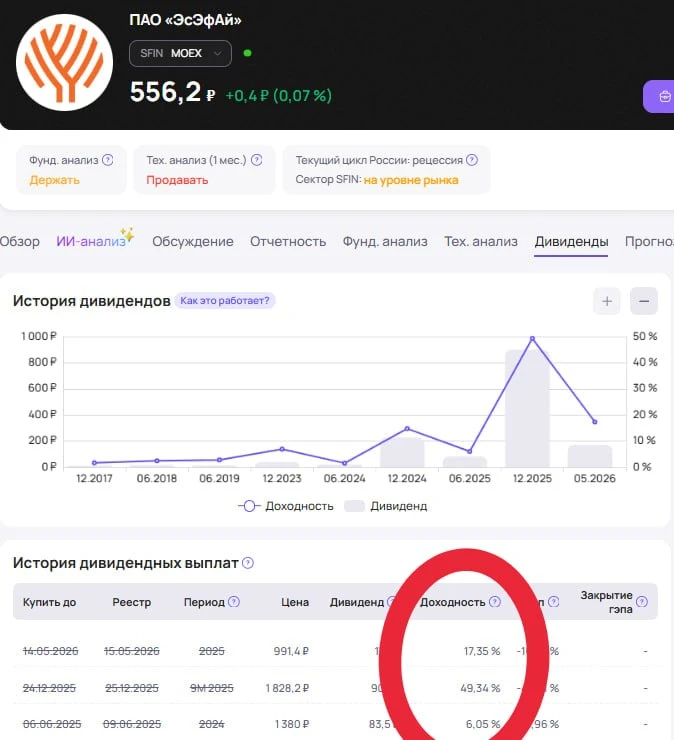Open help icon next to Текущий цикл России
Screen dimensions: 674x740
click(472, 160)
